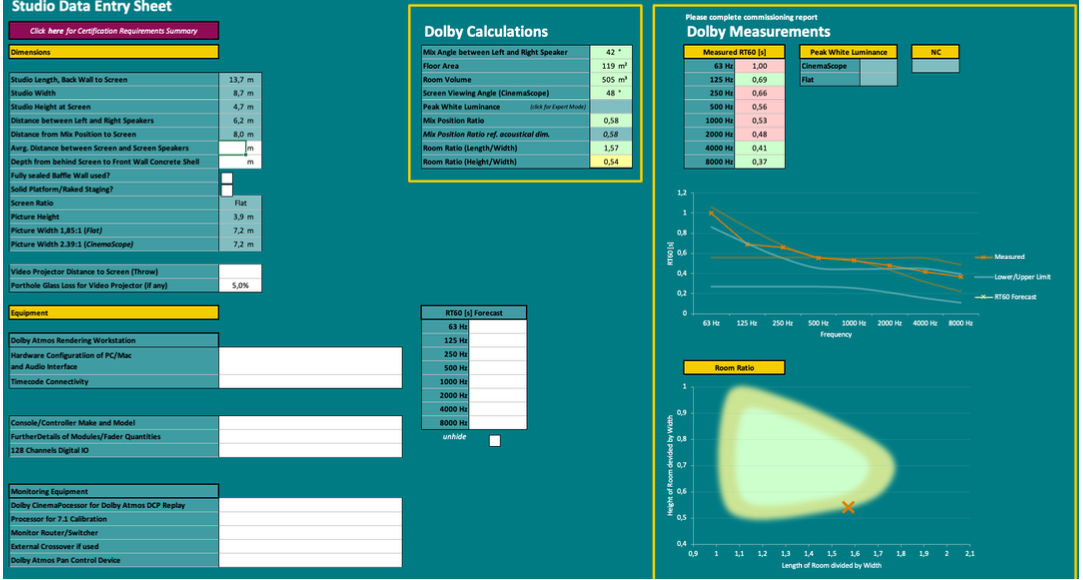Select the Studio Width value 8,7

pyautogui.click(x=240, y=93)
